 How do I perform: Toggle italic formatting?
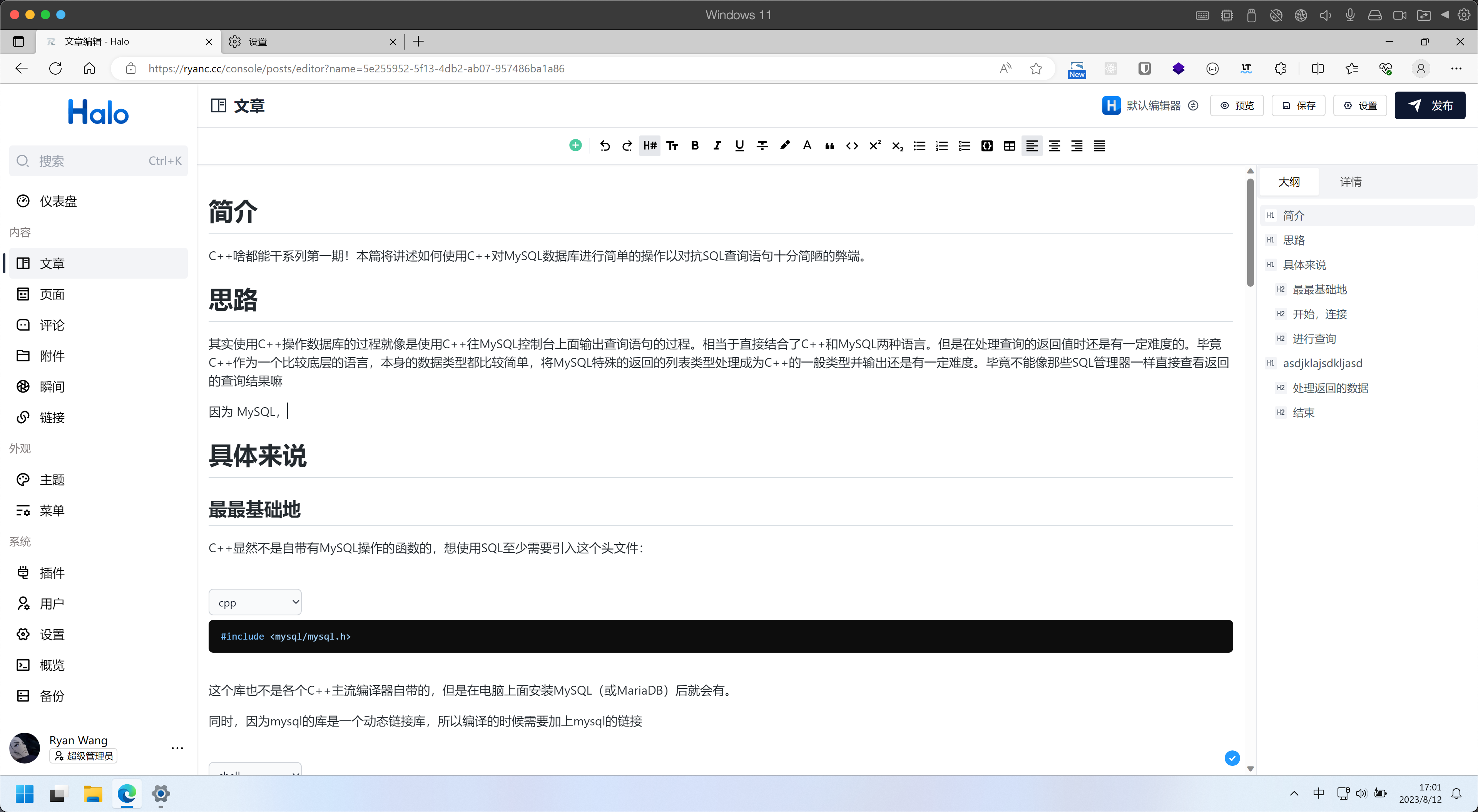717,146
